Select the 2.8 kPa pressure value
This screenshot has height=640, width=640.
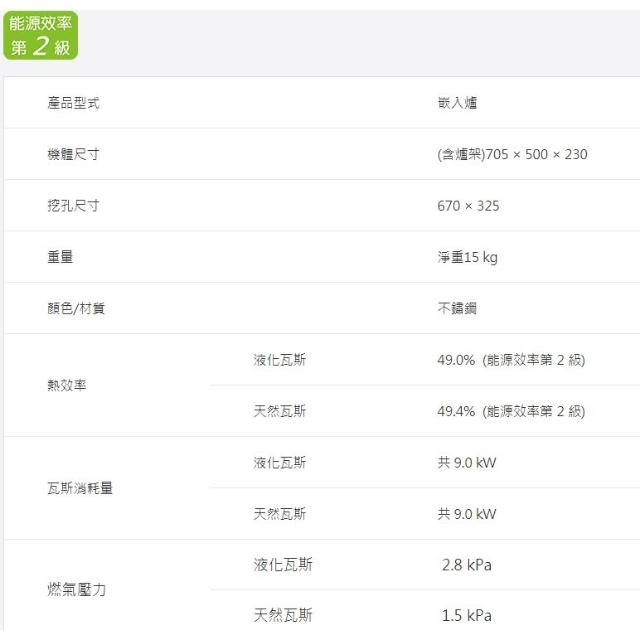click(467, 565)
